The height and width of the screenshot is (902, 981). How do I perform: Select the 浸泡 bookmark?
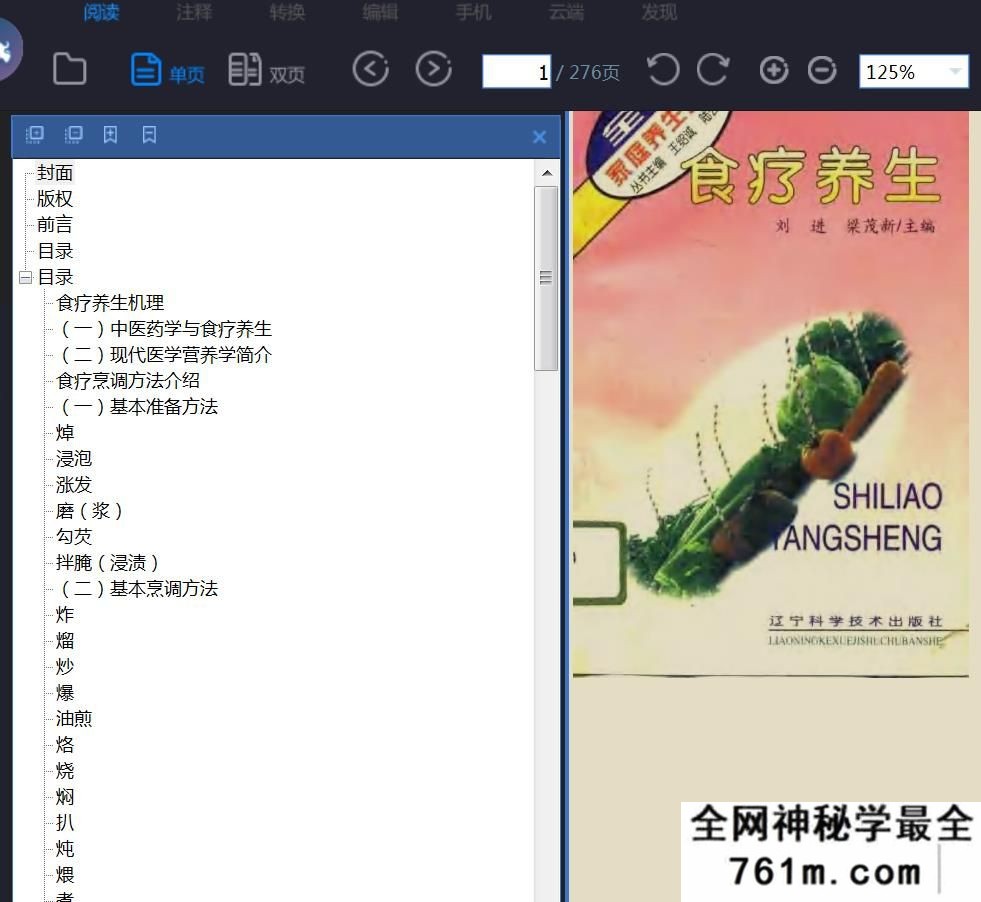[x=74, y=459]
